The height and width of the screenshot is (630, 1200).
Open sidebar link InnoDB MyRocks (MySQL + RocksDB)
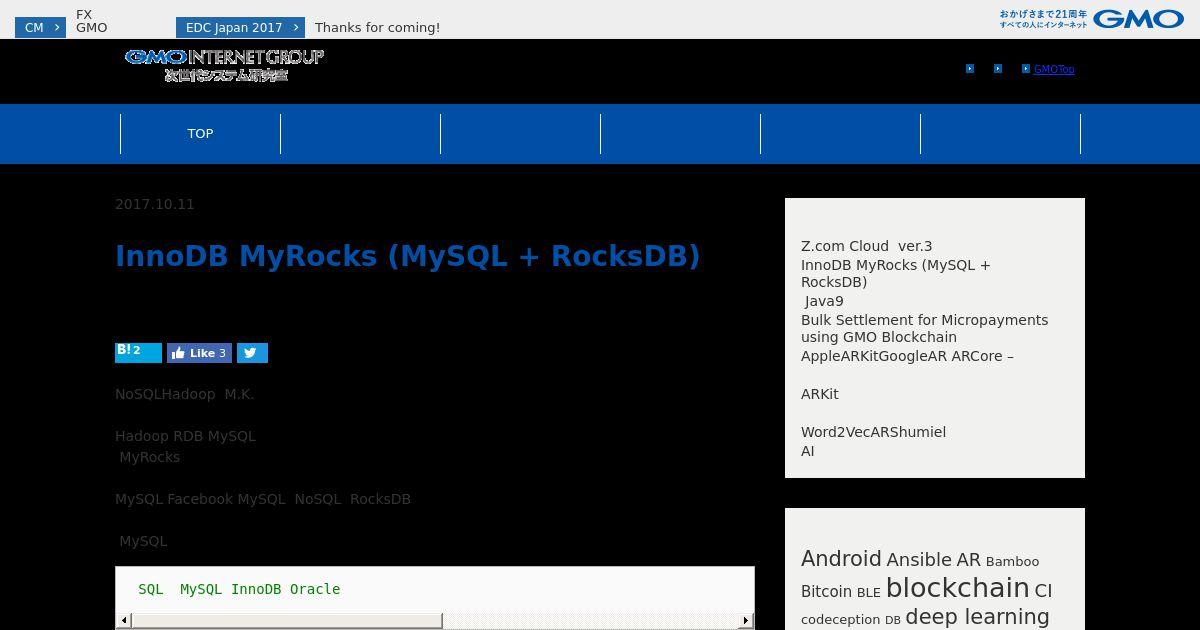[x=896, y=274]
